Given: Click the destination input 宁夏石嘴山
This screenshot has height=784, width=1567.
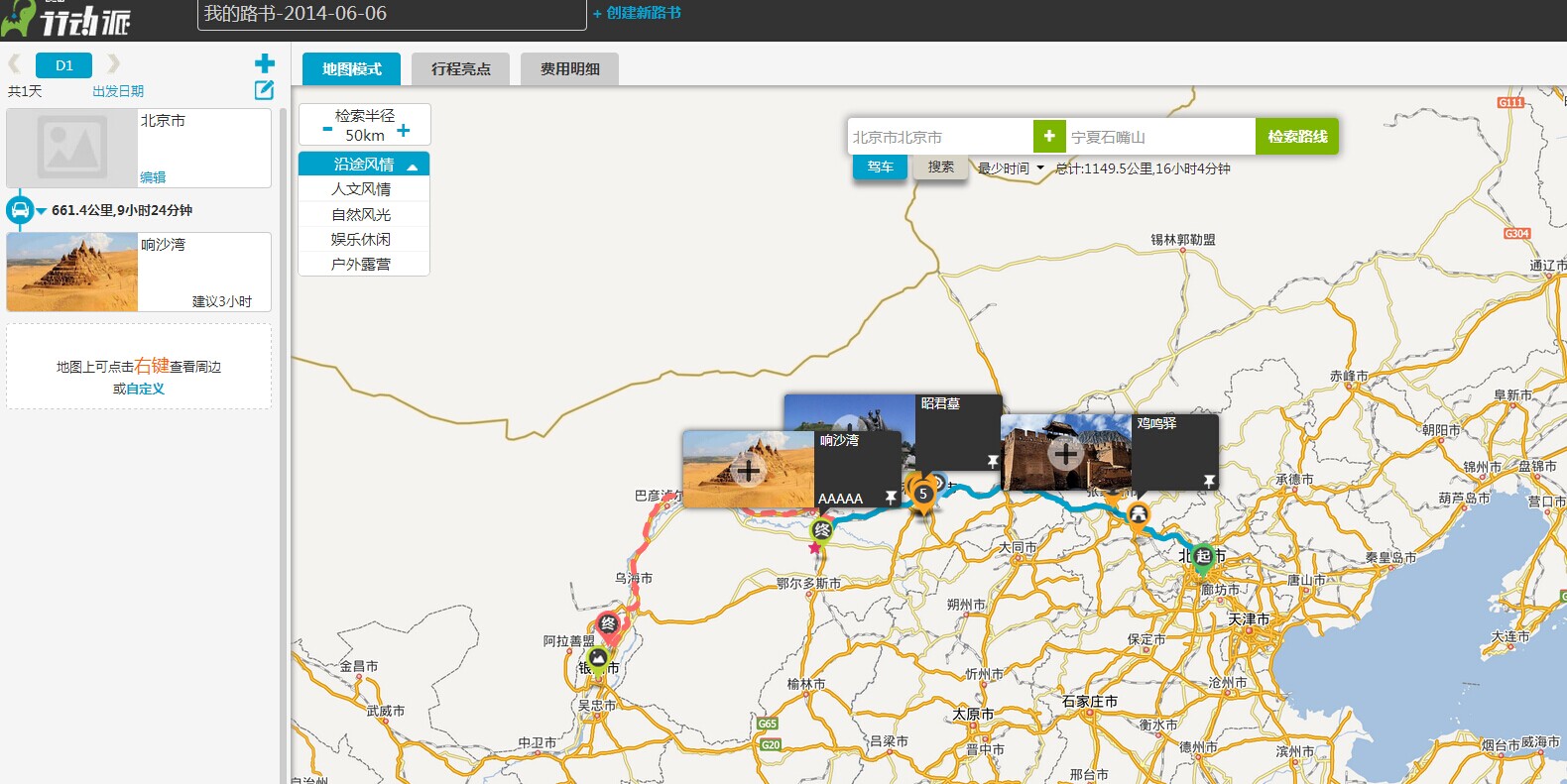Looking at the screenshot, I should pos(1160,137).
